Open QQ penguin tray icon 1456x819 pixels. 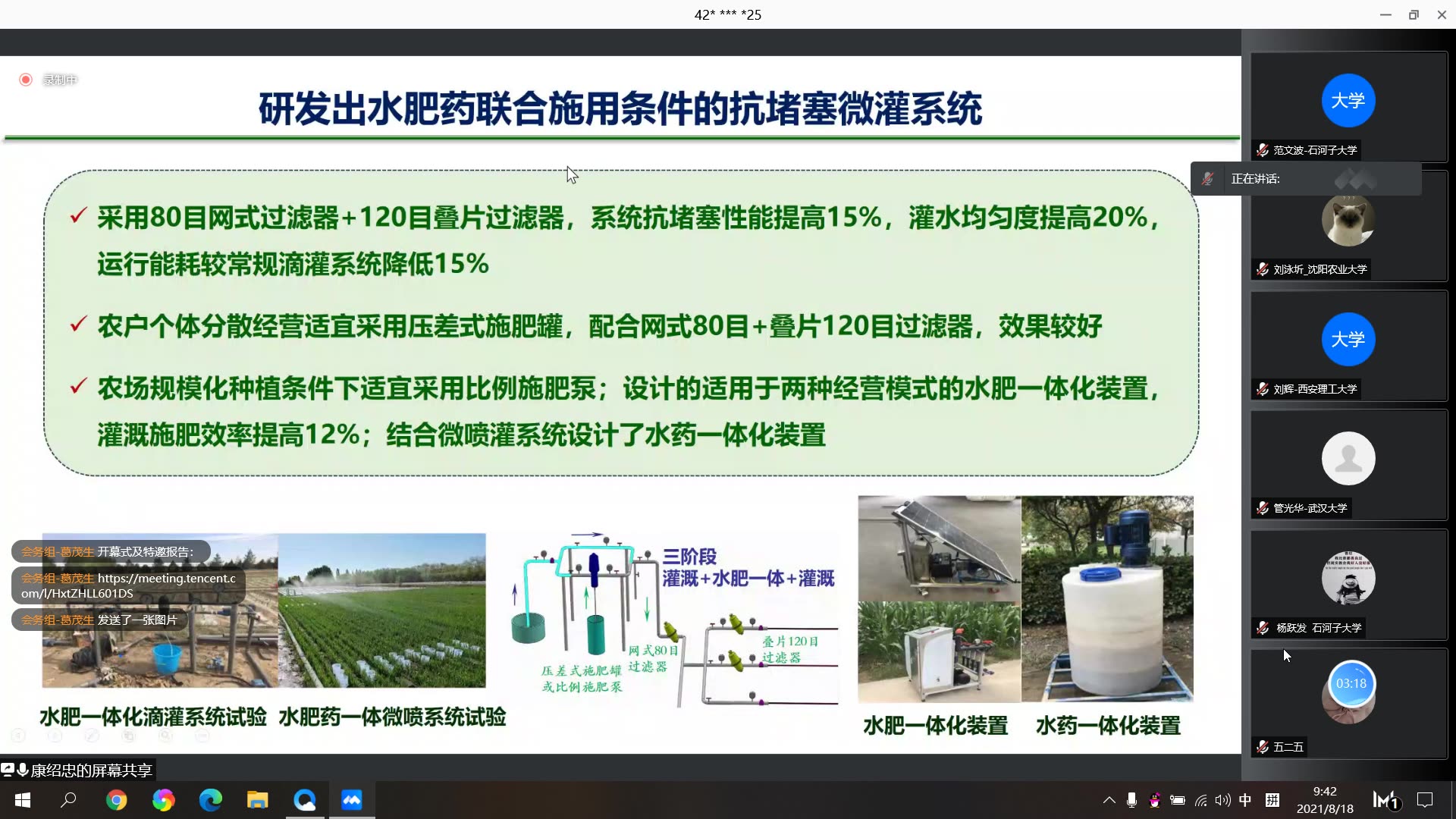point(1154,800)
